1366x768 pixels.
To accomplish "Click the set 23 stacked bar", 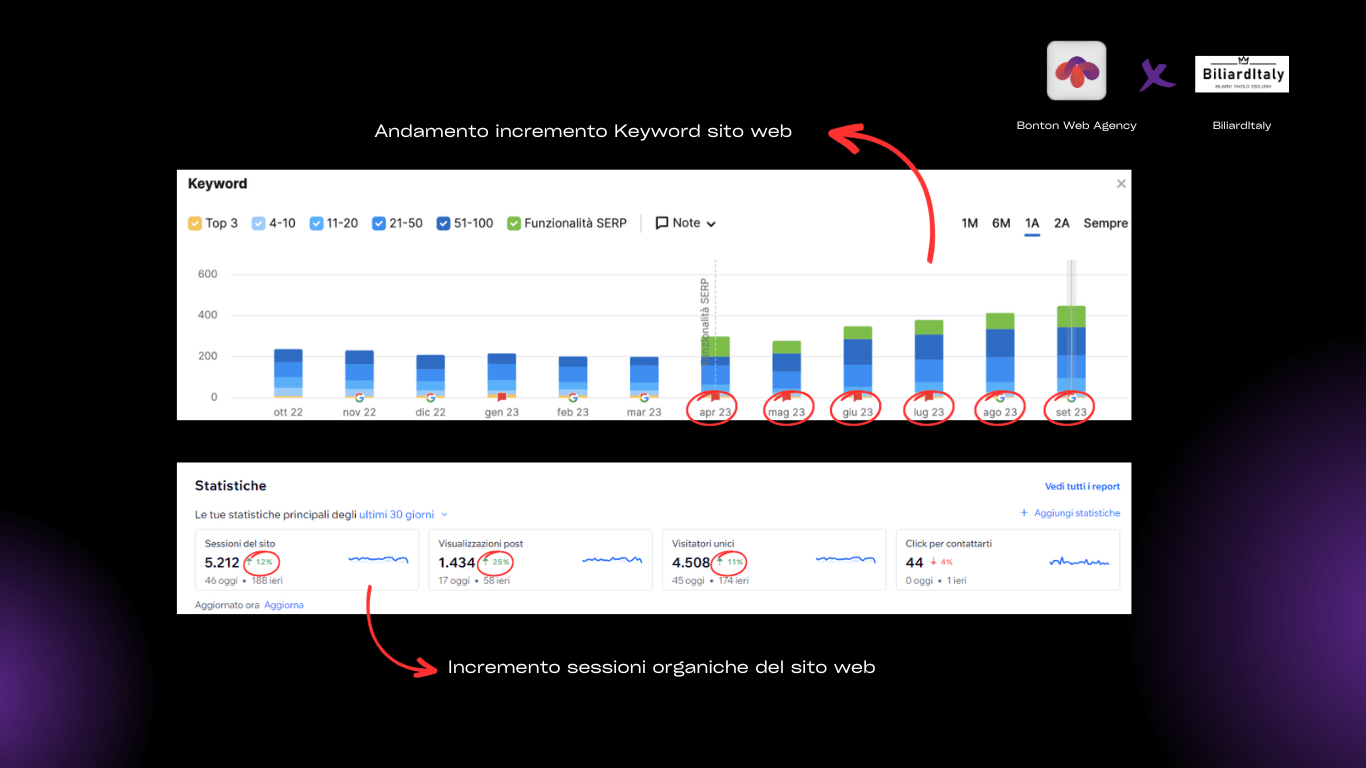I will tap(1071, 352).
